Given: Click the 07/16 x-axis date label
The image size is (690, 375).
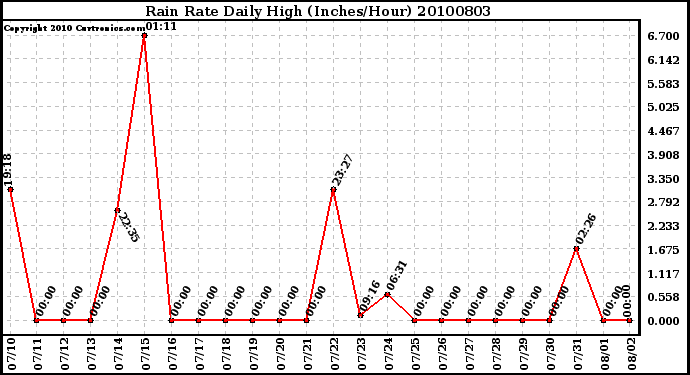Looking at the screenshot, I should (x=173, y=354).
